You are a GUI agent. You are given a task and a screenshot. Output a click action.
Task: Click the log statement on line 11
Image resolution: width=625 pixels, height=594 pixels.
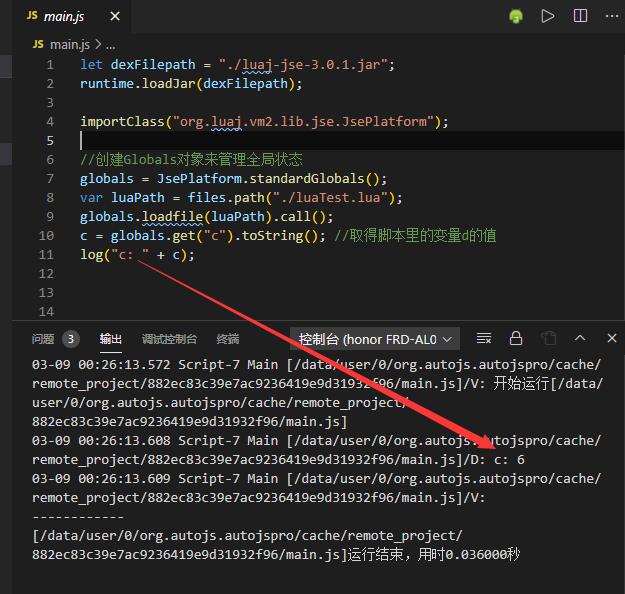138,255
